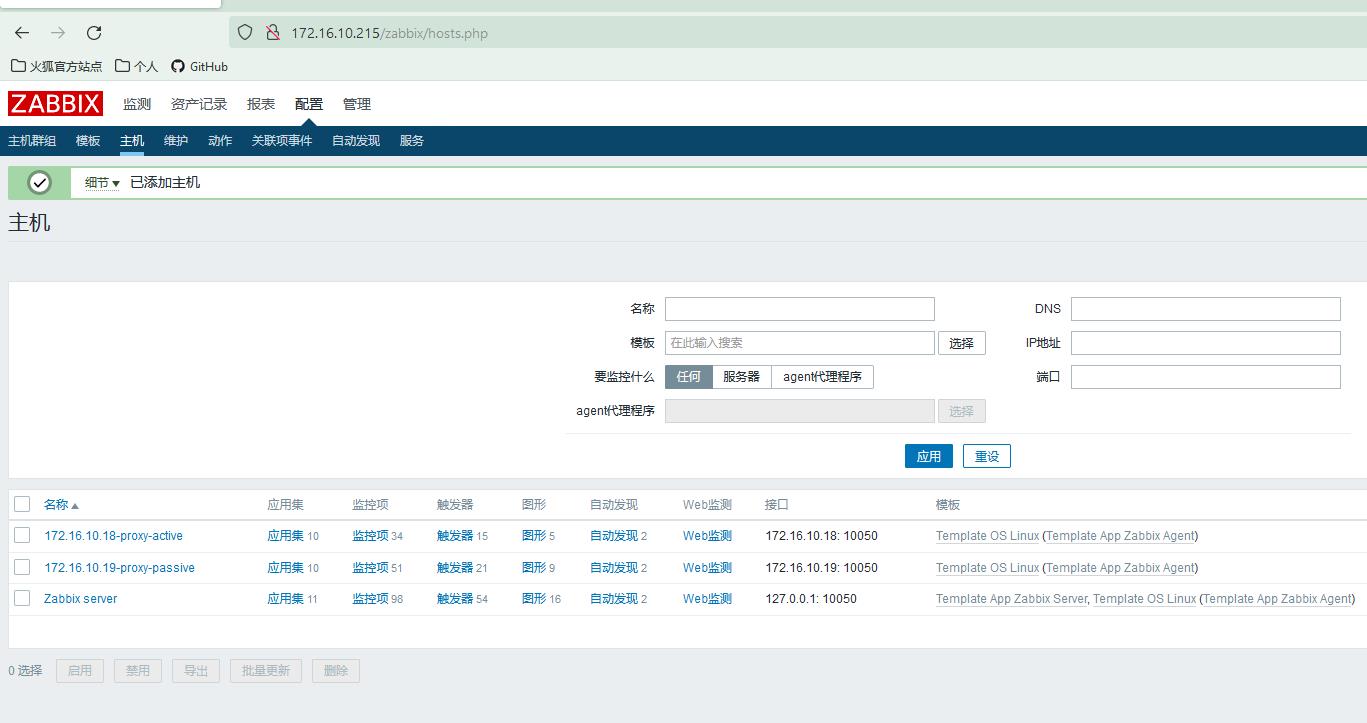1367x723 pixels.
Task: Open the 监测 main menu
Action: pos(137,104)
